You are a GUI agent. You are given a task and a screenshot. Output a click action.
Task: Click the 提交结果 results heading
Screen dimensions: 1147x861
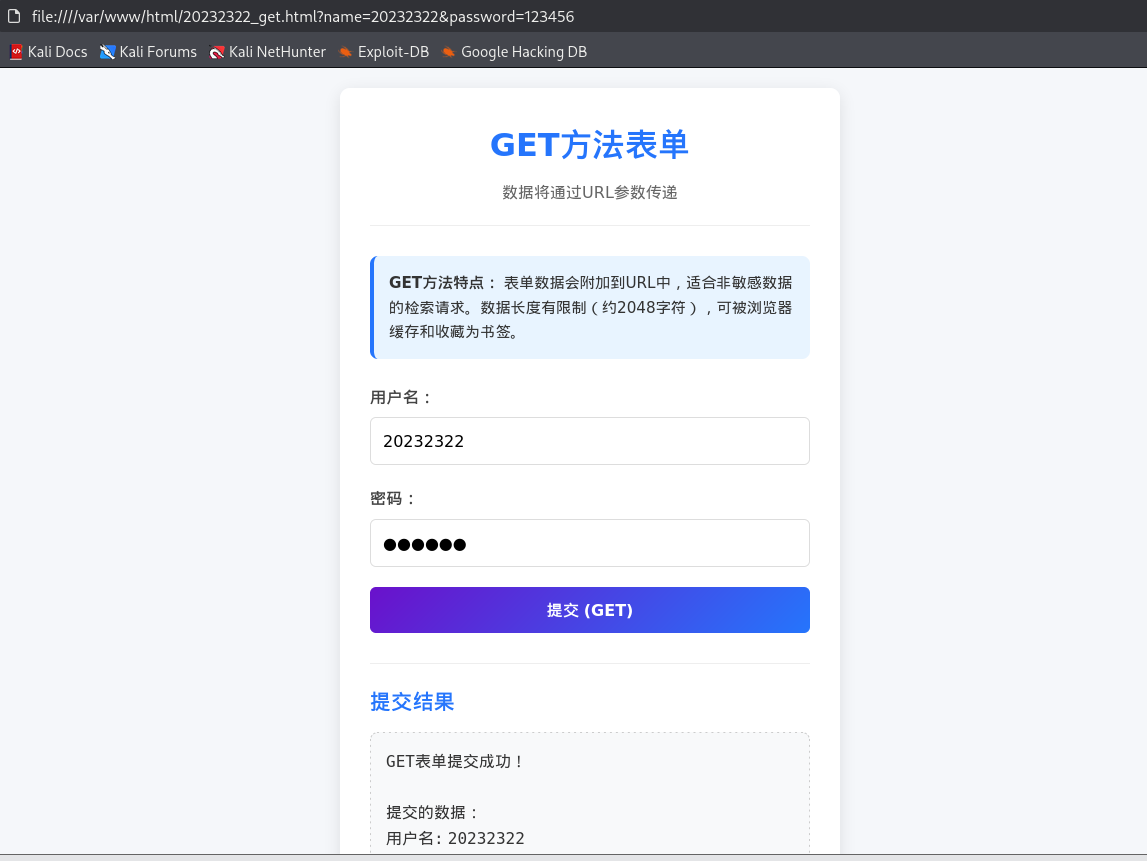pos(412,701)
